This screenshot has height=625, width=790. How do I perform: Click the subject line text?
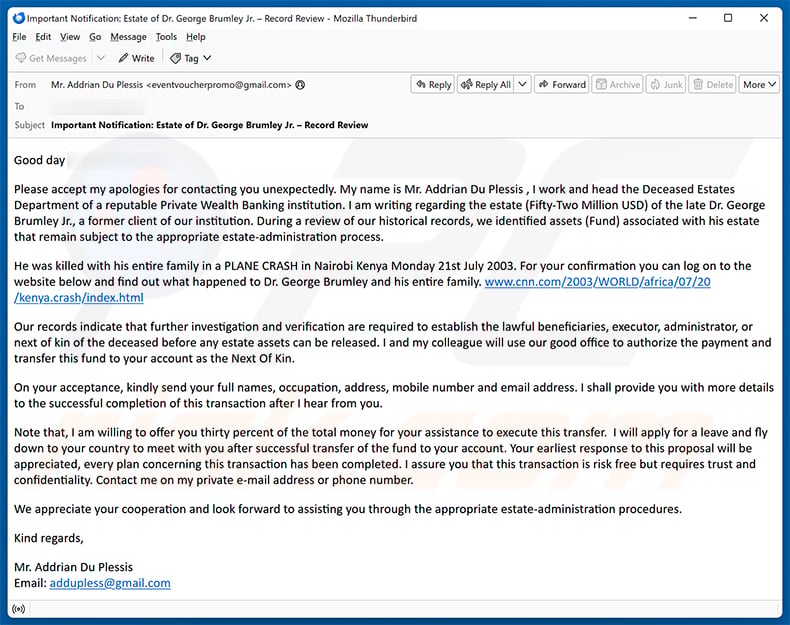pos(210,125)
